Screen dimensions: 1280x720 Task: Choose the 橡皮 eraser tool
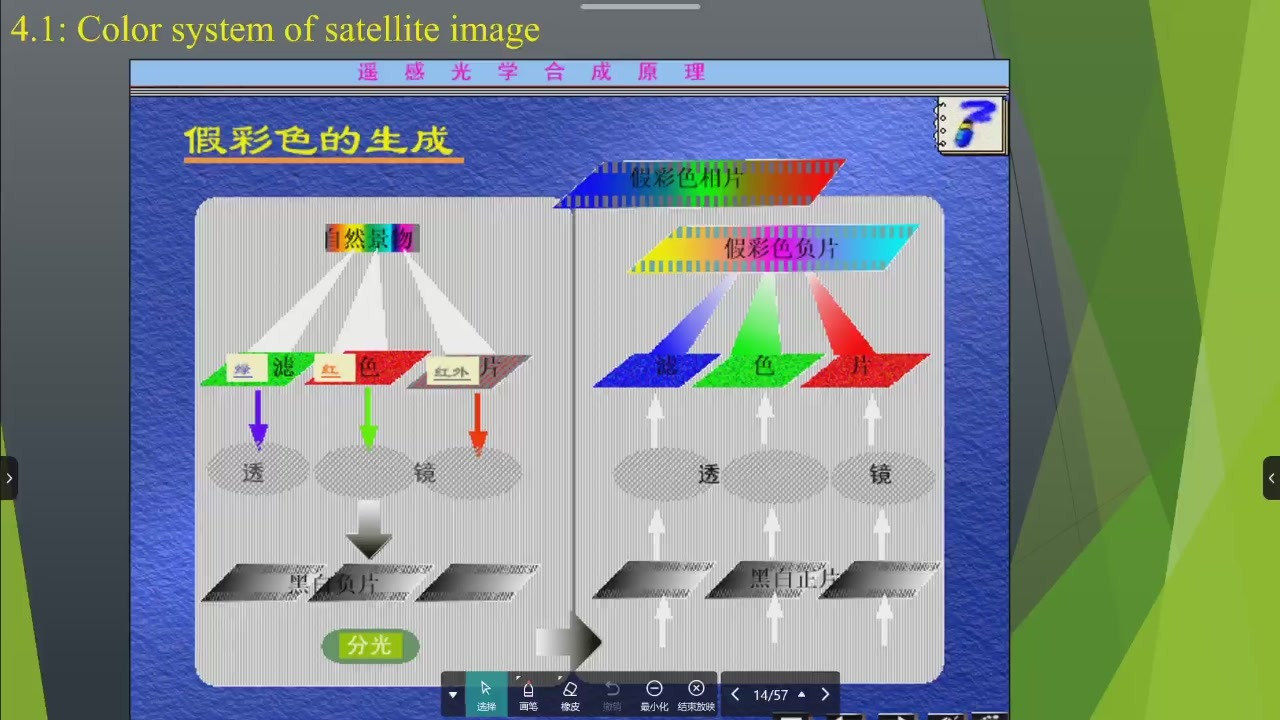(570, 694)
